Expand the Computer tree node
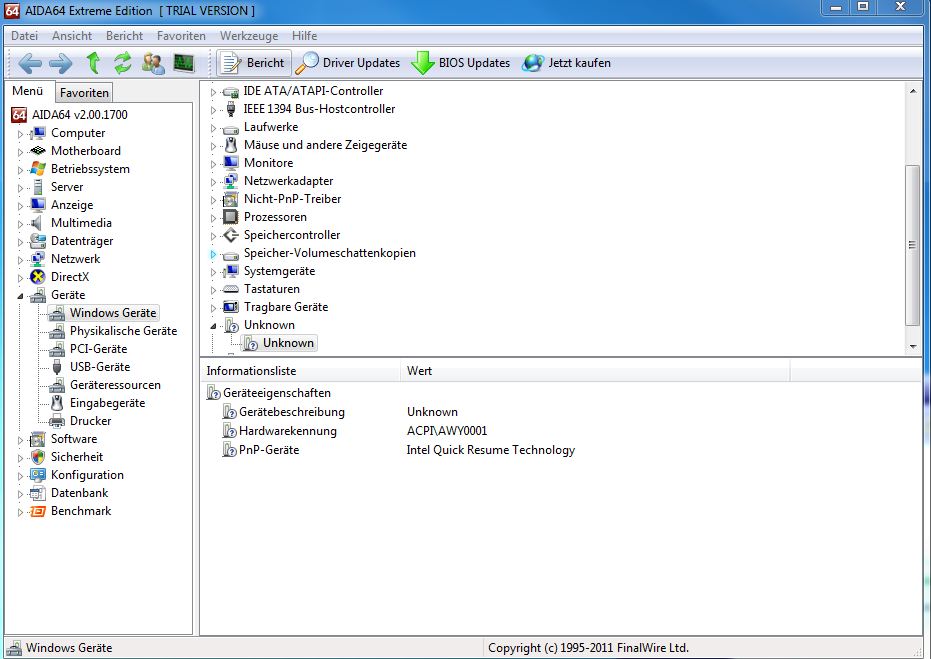The image size is (931, 659). point(20,134)
